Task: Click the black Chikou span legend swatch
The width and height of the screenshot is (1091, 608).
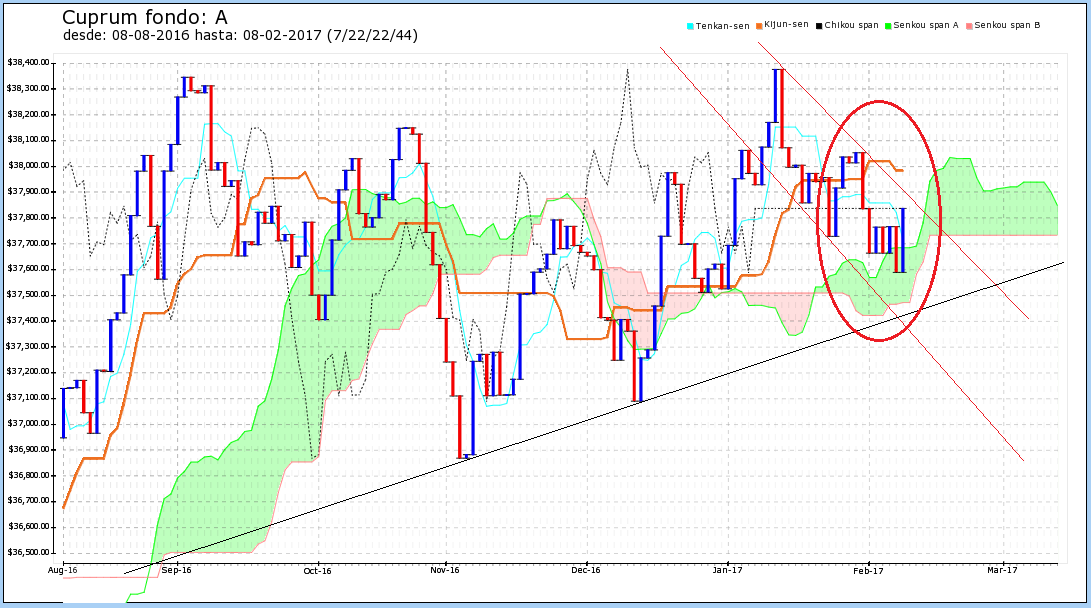Action: pos(819,26)
